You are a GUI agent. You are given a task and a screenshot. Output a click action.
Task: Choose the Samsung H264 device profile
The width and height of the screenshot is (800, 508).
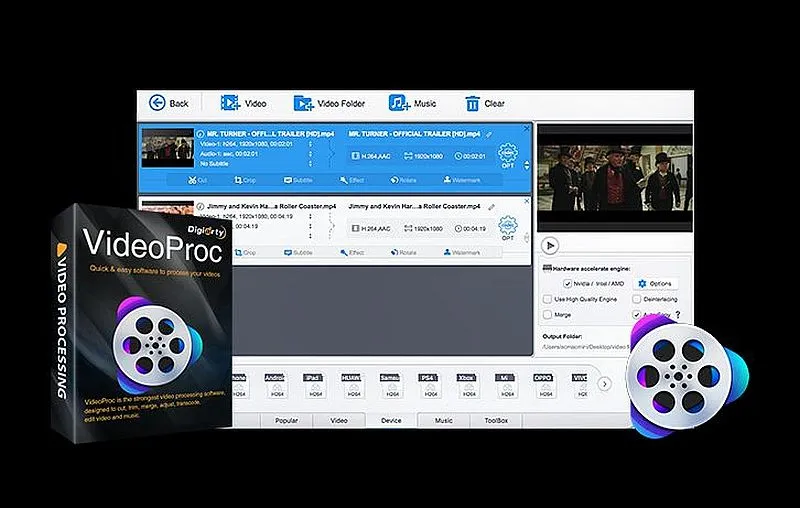tap(391, 385)
